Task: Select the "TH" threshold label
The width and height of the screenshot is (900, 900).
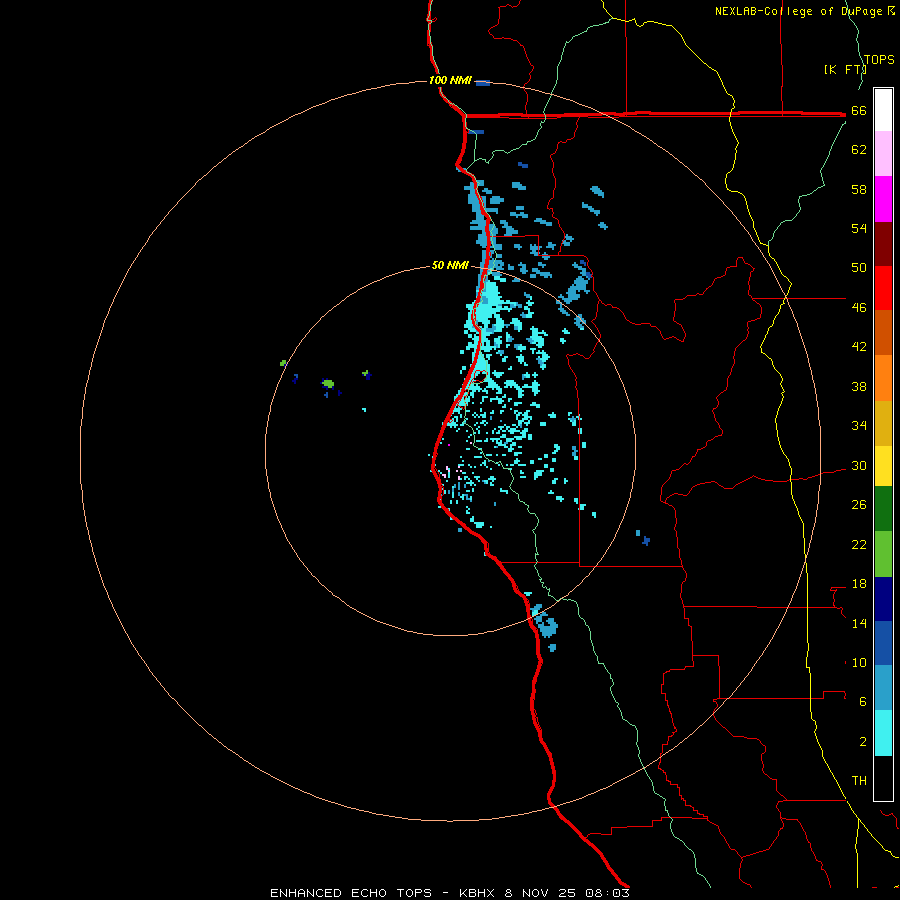Action: tap(859, 781)
